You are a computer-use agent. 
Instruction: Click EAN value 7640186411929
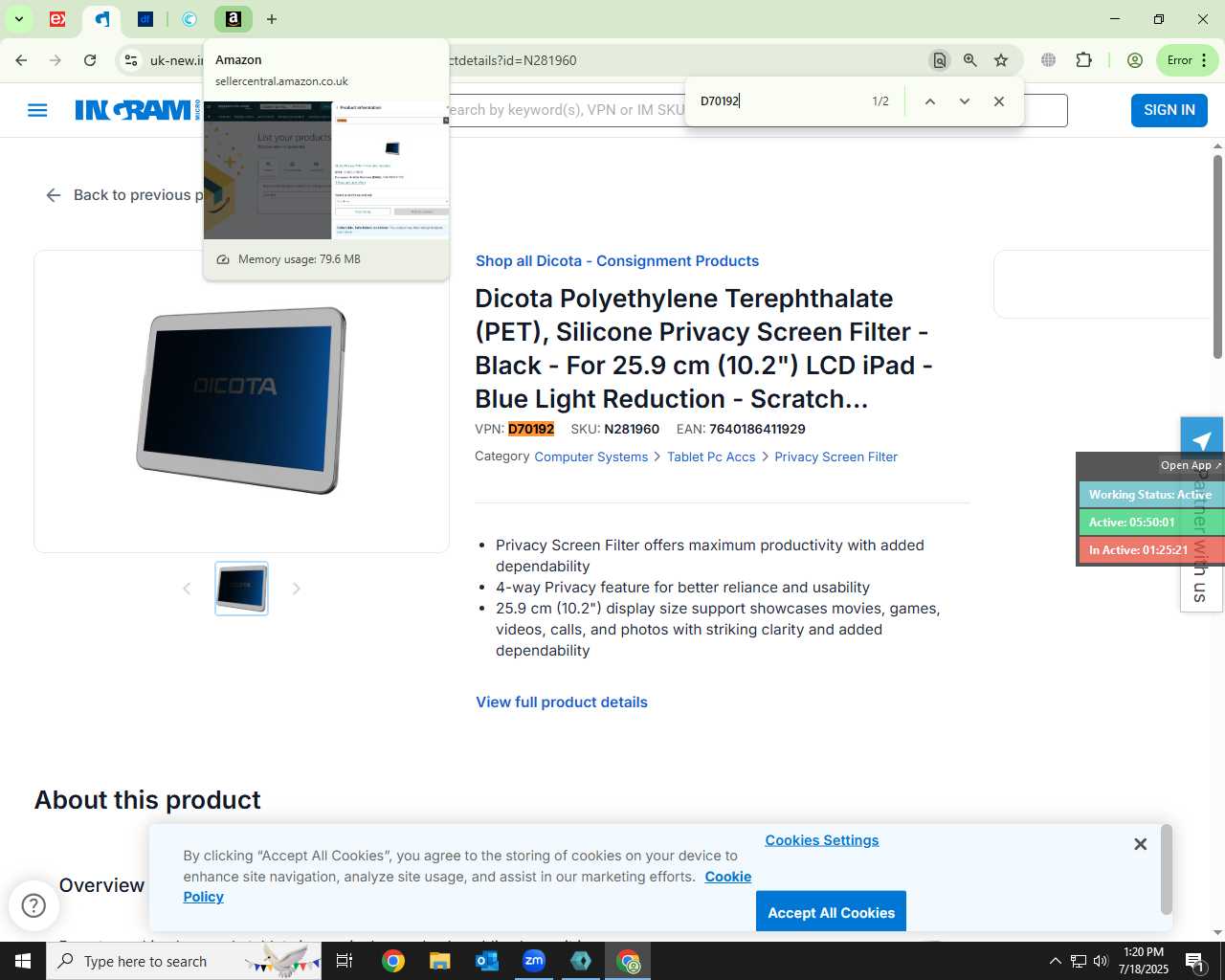point(757,430)
